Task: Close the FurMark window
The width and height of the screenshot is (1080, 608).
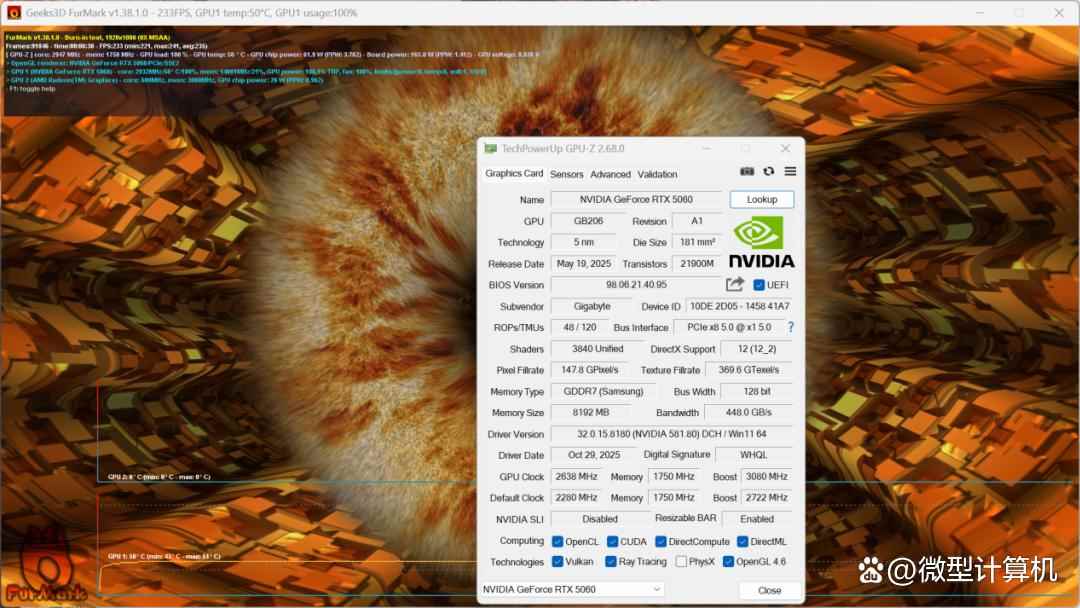Action: click(1059, 12)
